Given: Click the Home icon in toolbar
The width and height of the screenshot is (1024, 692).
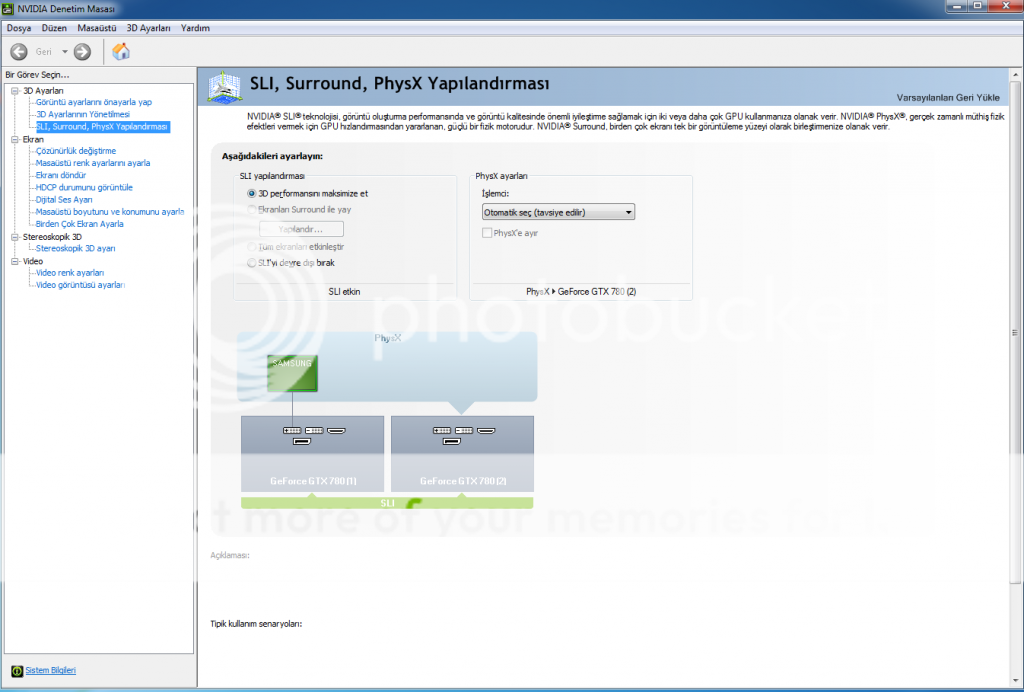Looking at the screenshot, I should [x=121, y=52].
